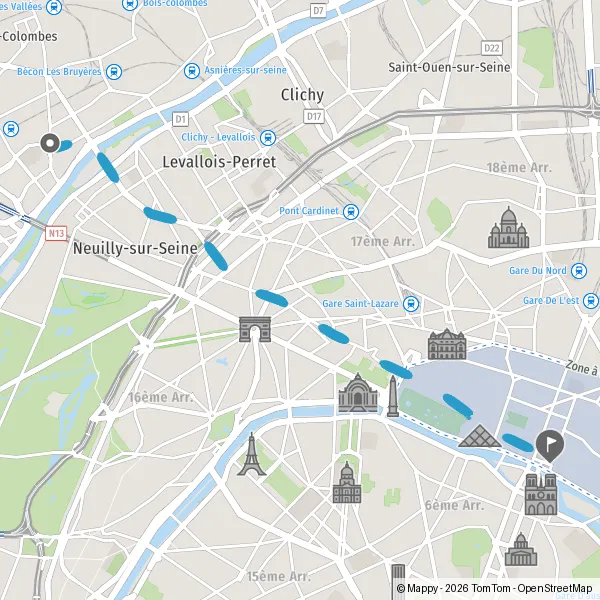This screenshot has height=600, width=600.
Task: Select the Eiffel Tower landmark icon
Action: click(x=251, y=454)
